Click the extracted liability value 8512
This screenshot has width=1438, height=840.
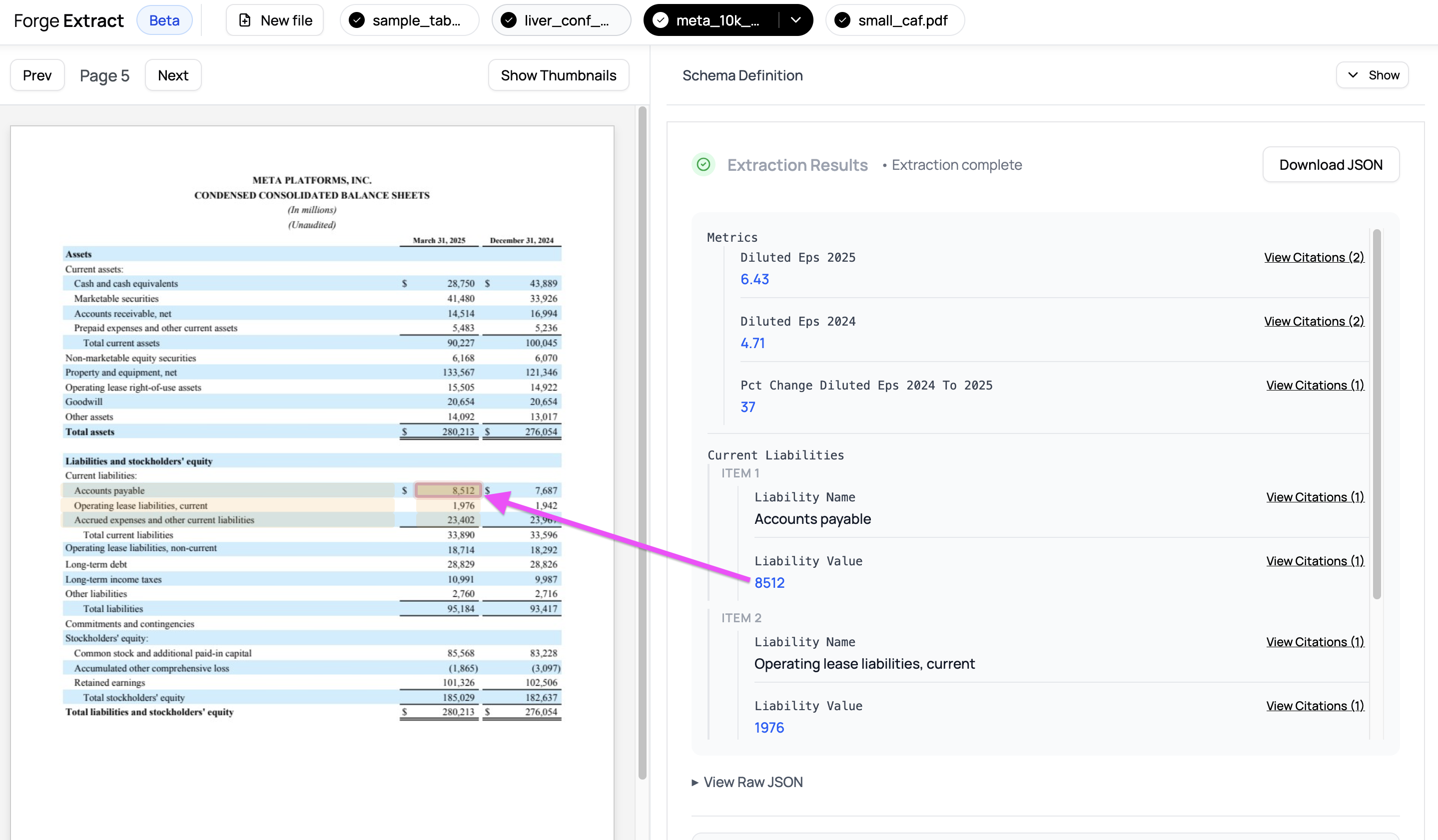[x=769, y=583]
